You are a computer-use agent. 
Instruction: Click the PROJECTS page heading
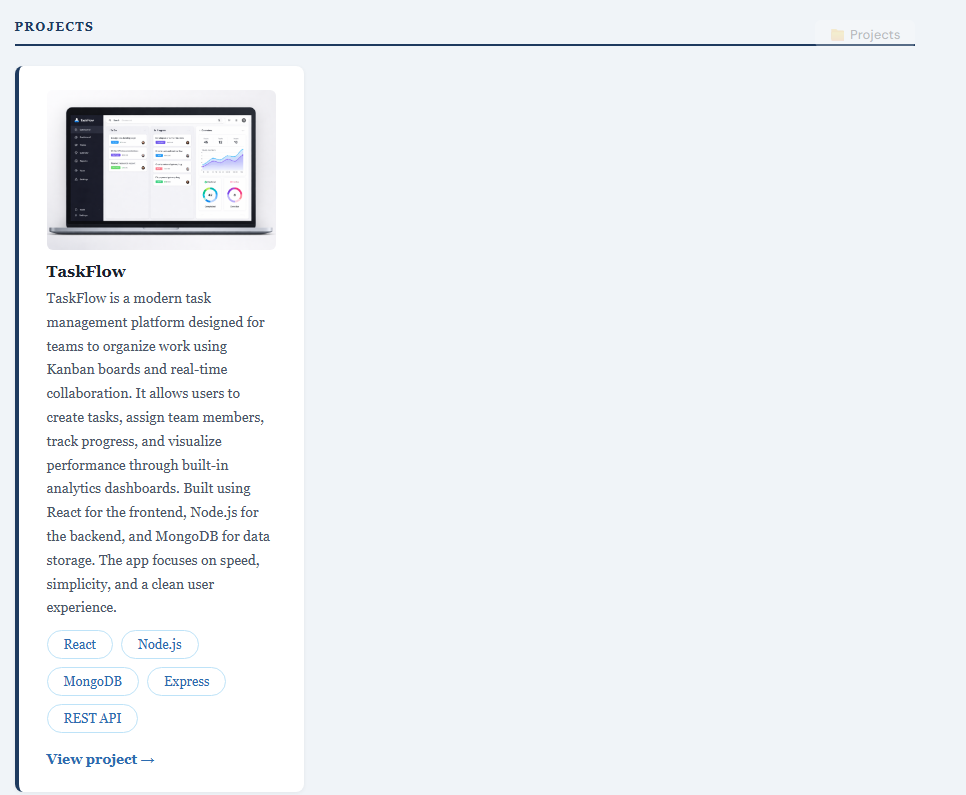tap(54, 26)
